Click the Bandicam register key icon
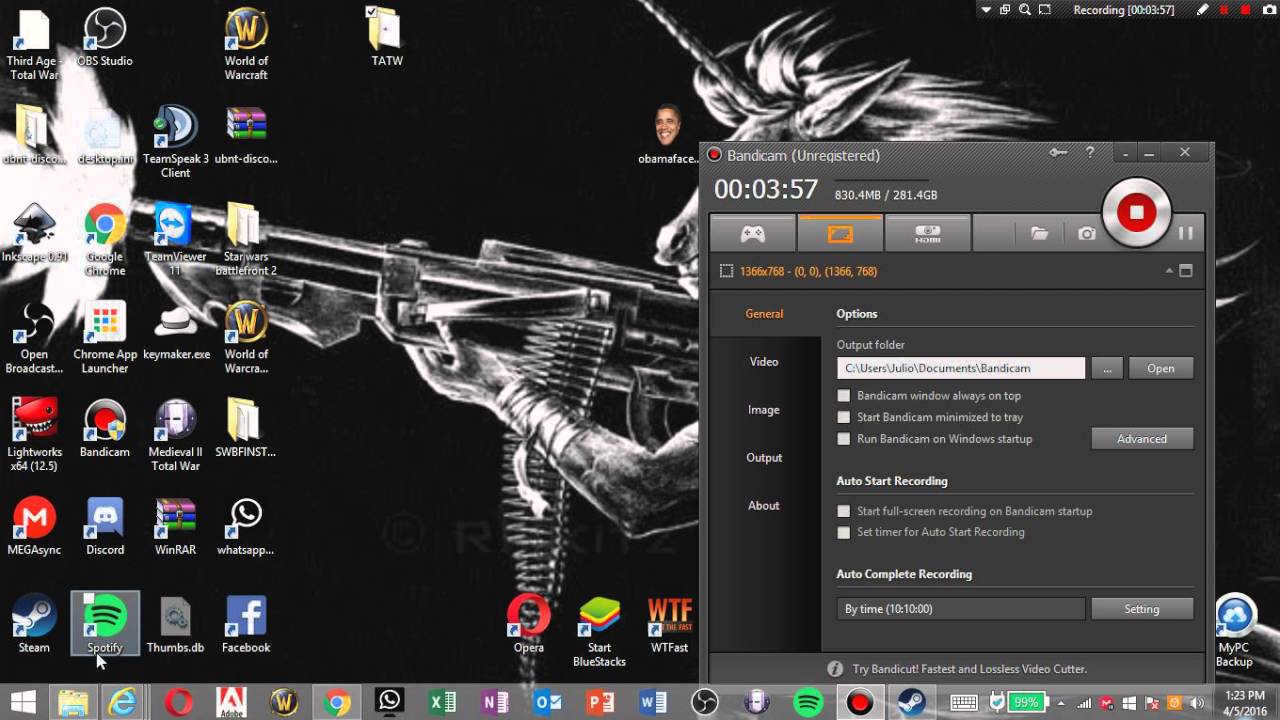Viewport: 1280px width, 720px height. pyautogui.click(x=1058, y=153)
